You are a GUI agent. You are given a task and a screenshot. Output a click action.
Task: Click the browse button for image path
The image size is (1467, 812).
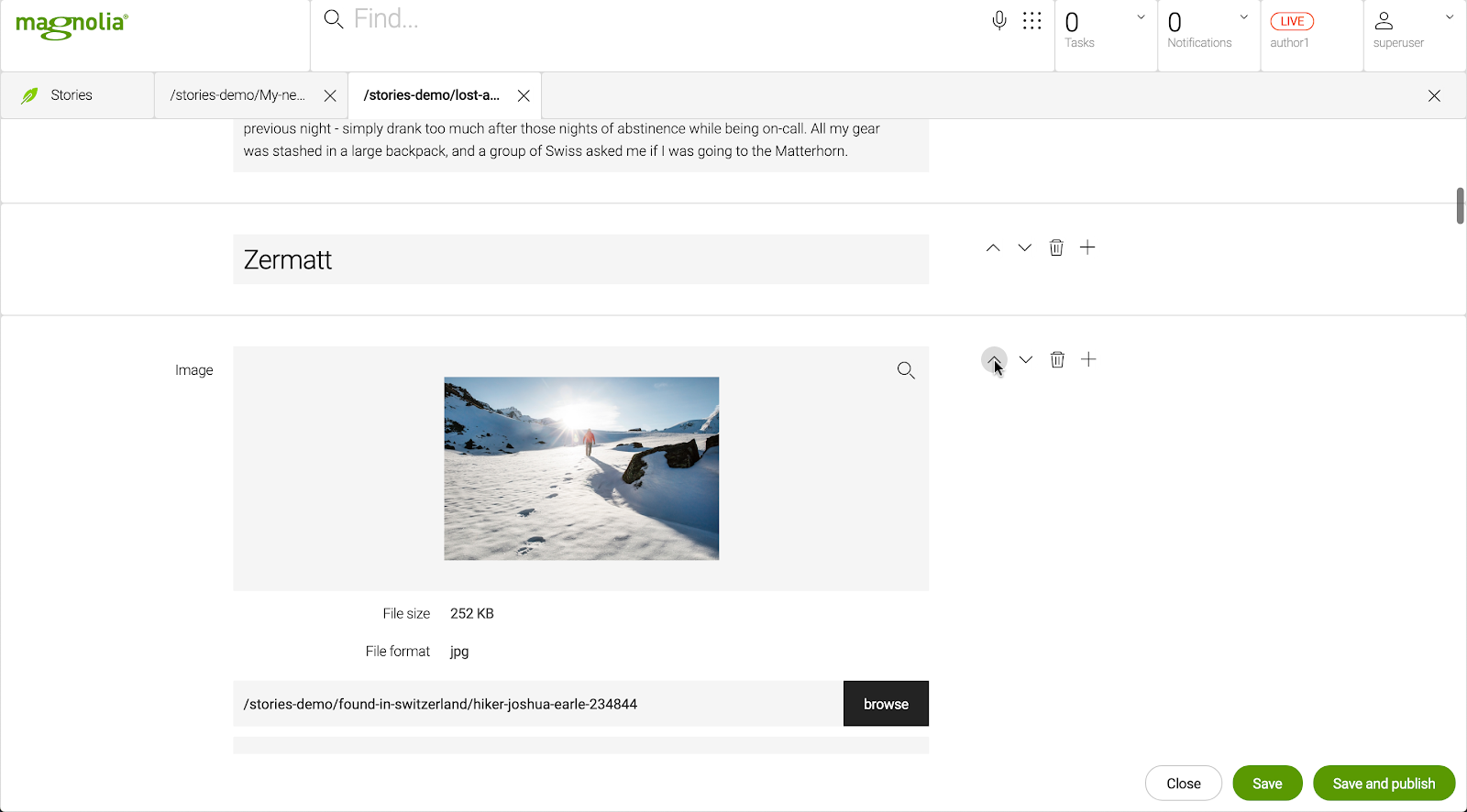[885, 703]
